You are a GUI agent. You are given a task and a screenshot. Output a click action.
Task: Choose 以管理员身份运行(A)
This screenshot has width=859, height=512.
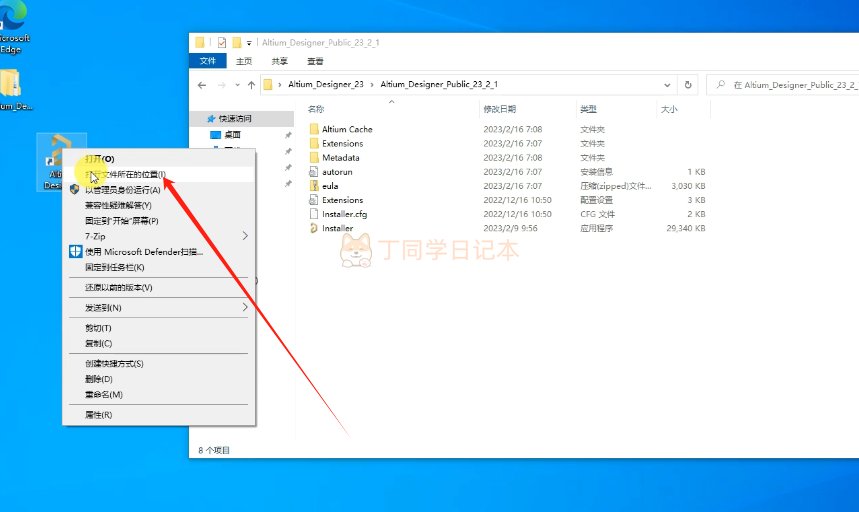pyautogui.click(x=159, y=189)
